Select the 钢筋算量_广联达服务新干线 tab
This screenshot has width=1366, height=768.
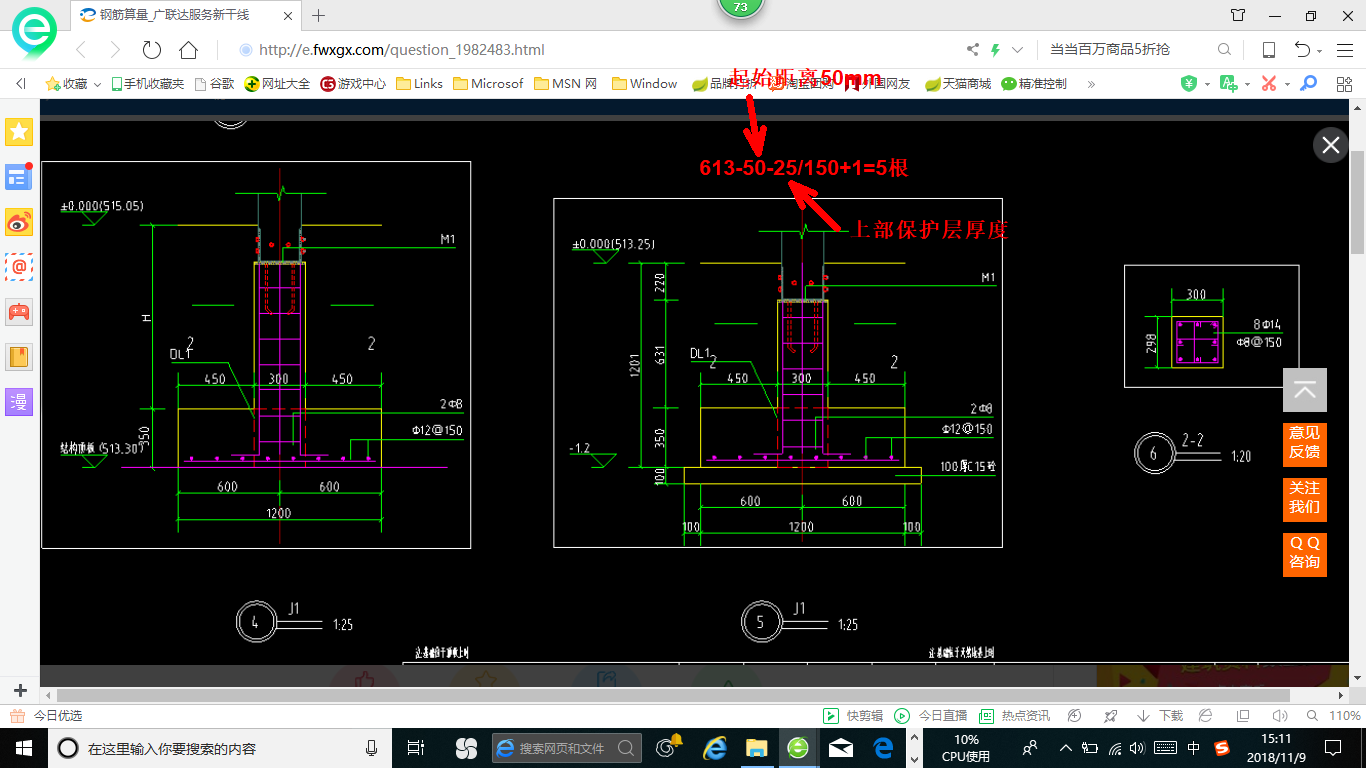tap(185, 15)
